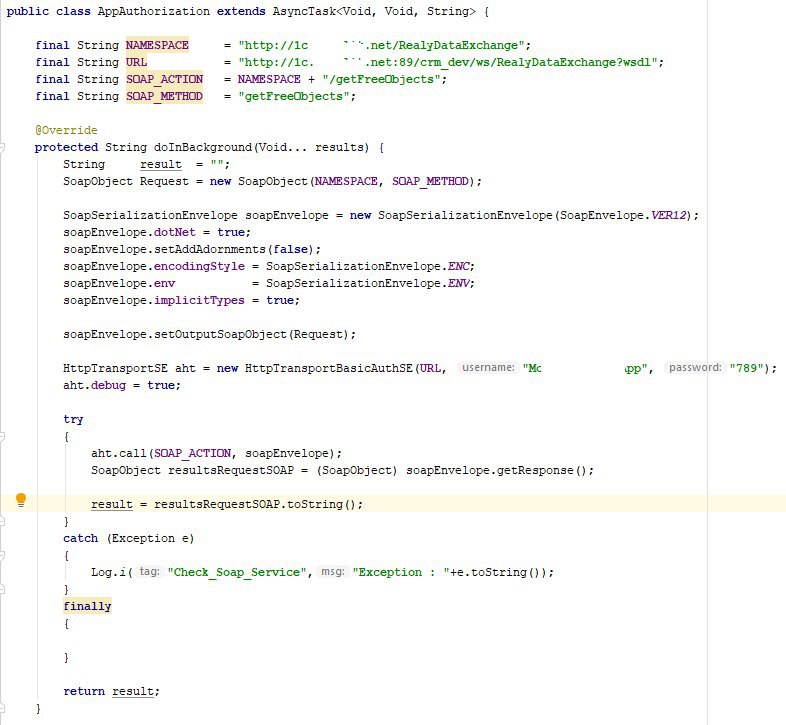Click the AppAuthorization class name

pos(153,12)
